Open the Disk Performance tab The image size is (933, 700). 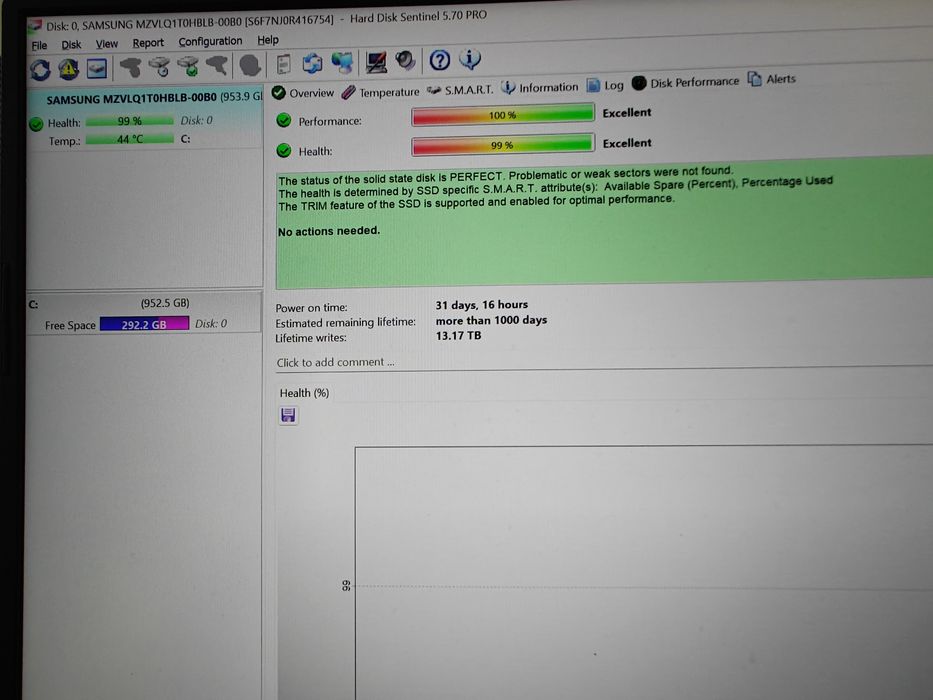click(x=685, y=83)
